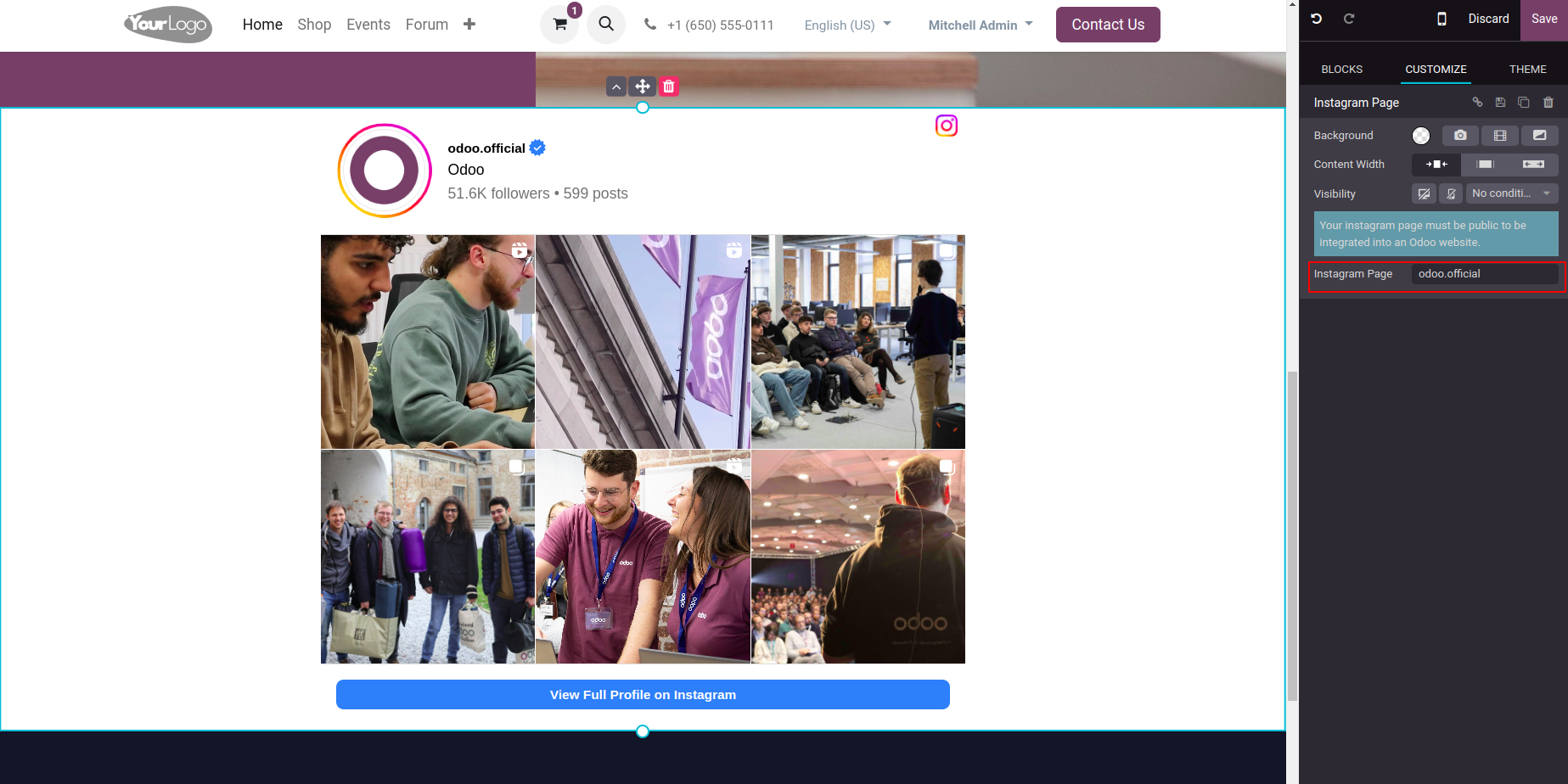Open the Forum menu item
Viewport: 1568px width, 784px height.
(x=427, y=25)
